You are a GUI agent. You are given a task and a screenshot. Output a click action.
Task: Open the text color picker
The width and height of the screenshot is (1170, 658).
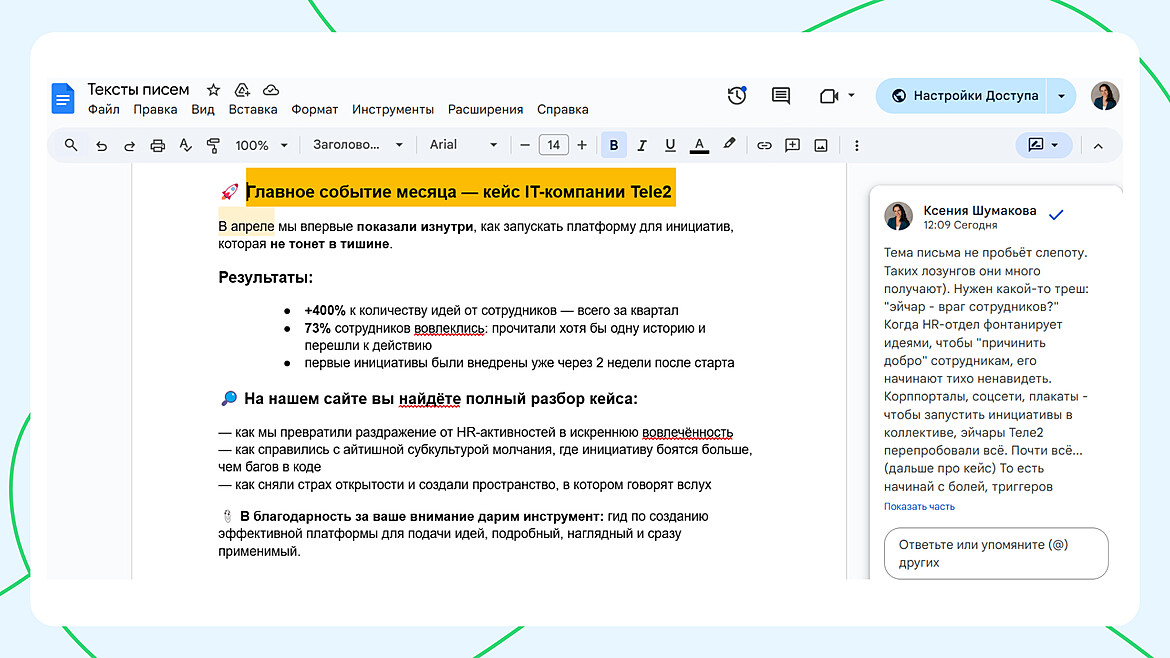(x=699, y=146)
